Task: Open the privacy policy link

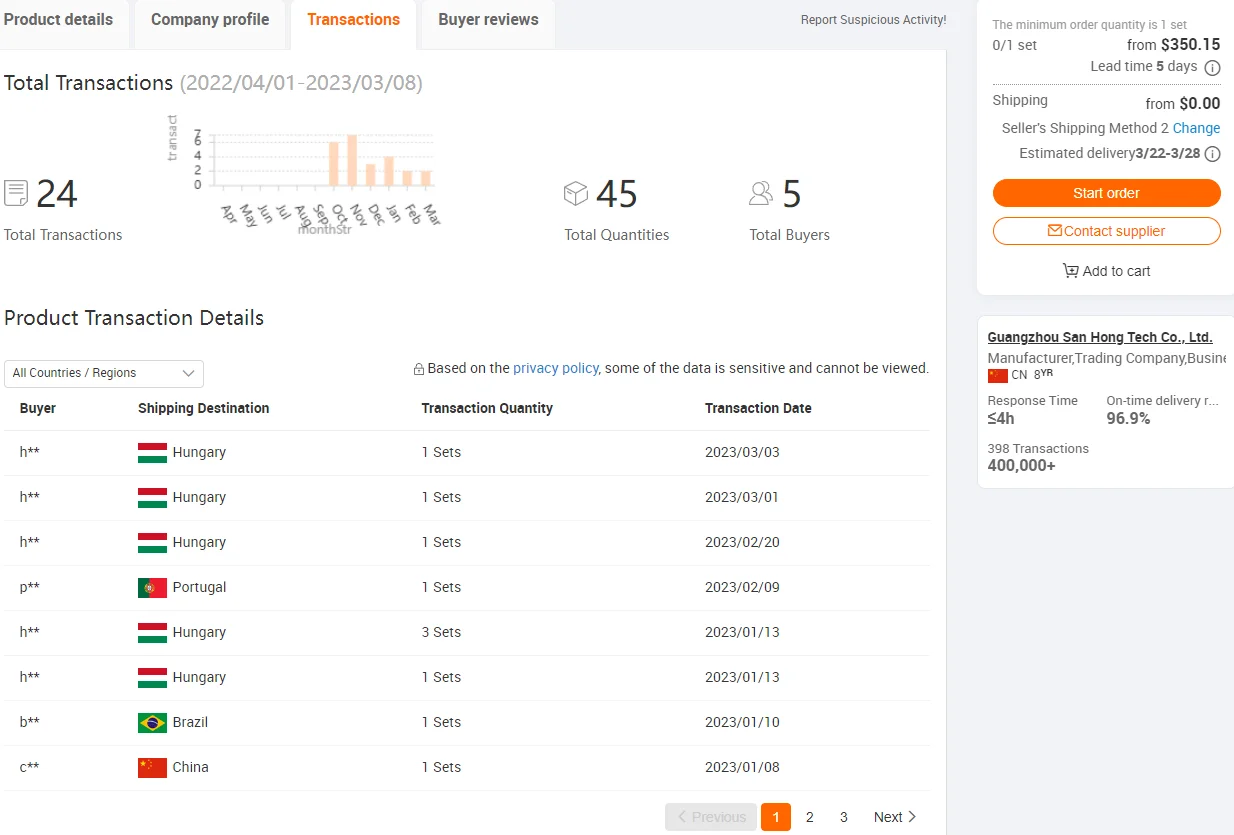Action: tap(555, 368)
